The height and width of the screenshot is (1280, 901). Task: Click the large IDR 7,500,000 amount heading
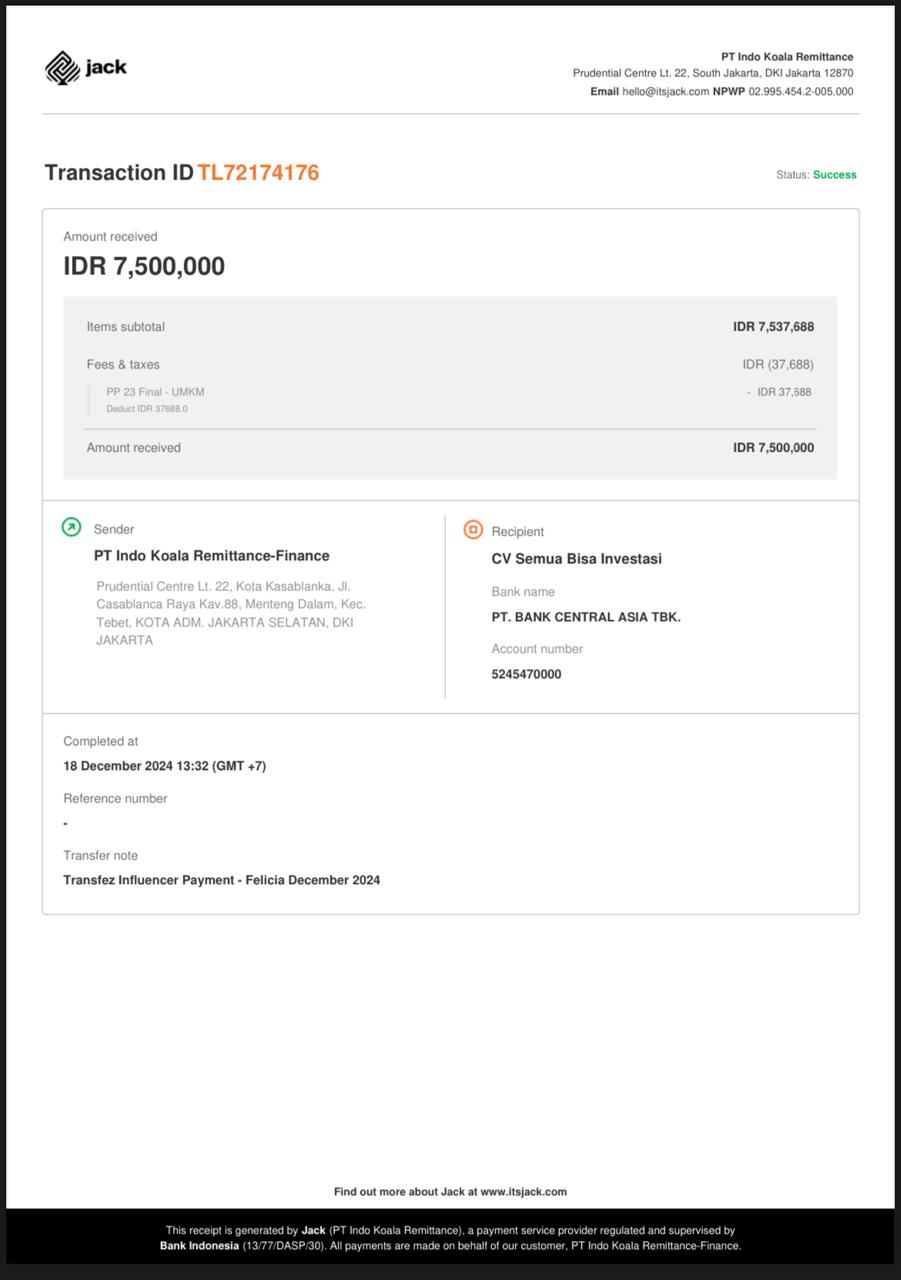tap(144, 266)
